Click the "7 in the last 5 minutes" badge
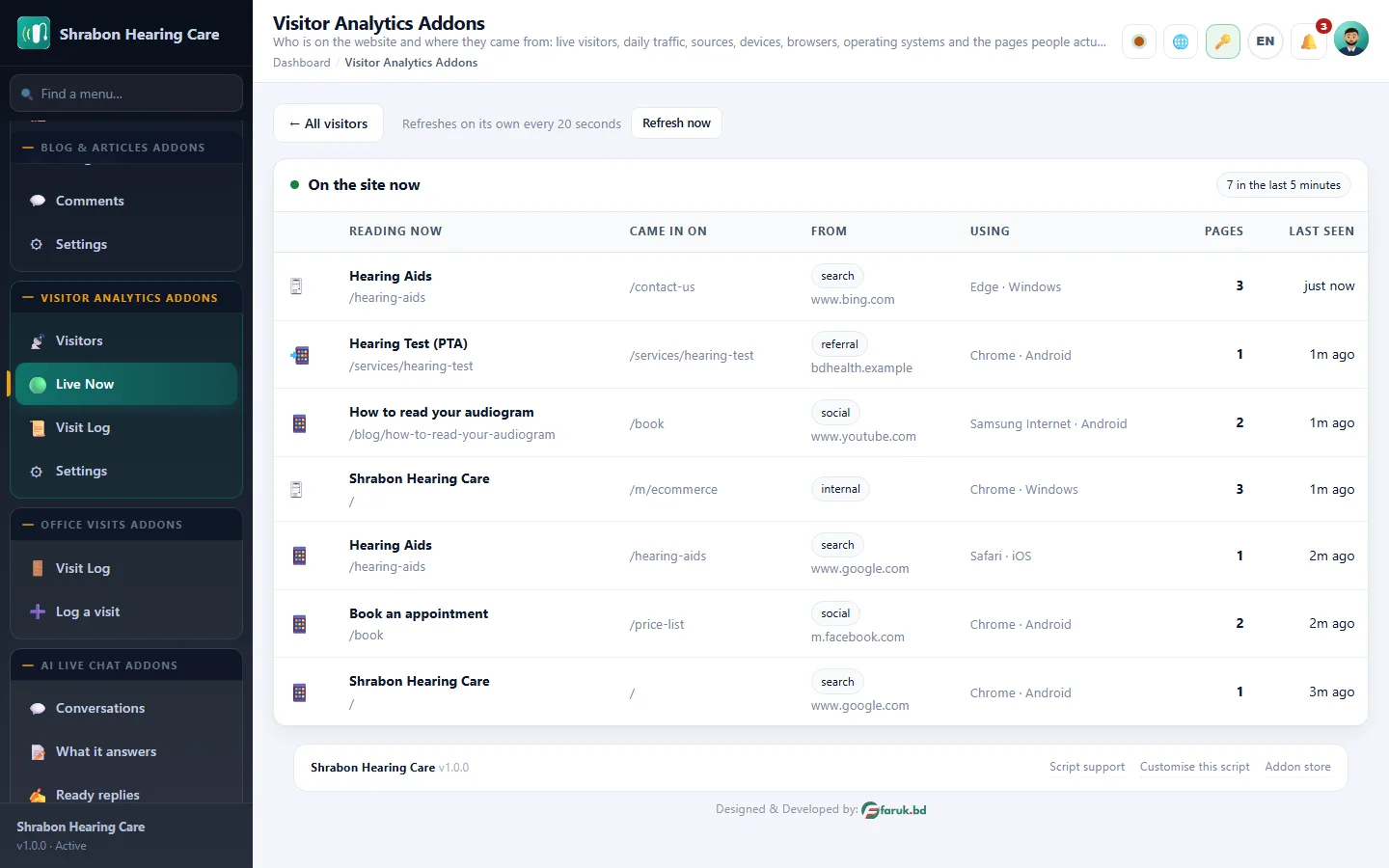The height and width of the screenshot is (868, 1389). pos(1284,185)
